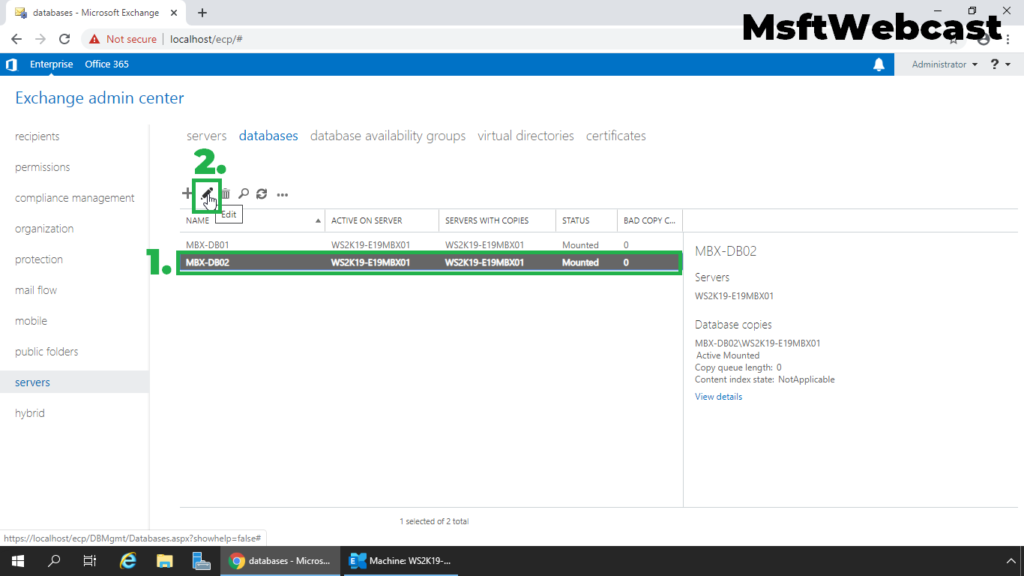Launch Internet Explorer from taskbar
This screenshot has height=576, width=1024.
pyautogui.click(x=127, y=561)
